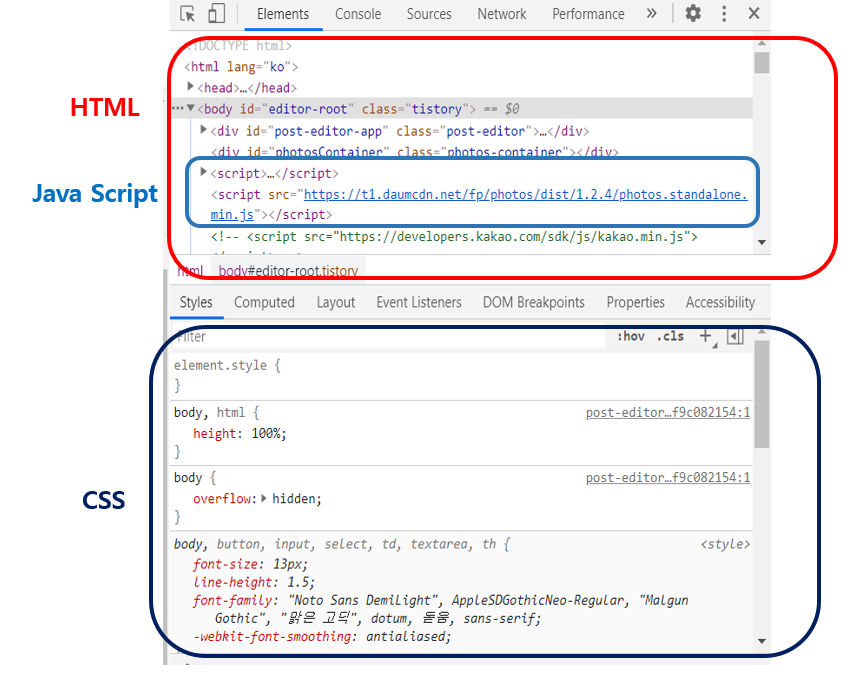Switch to the Elements tab
Image resolution: width=850 pixels, height=678 pixels.
tap(283, 14)
